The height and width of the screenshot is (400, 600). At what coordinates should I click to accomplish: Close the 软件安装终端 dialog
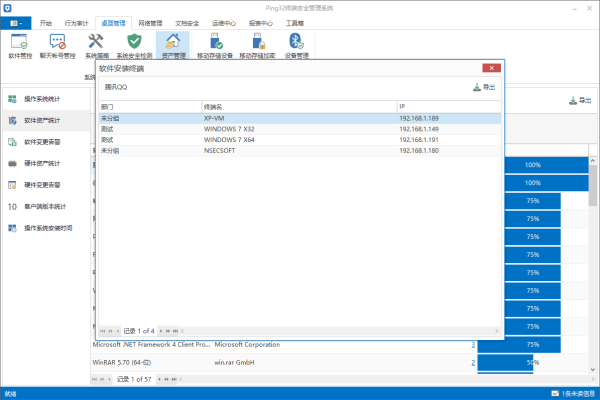[491, 68]
